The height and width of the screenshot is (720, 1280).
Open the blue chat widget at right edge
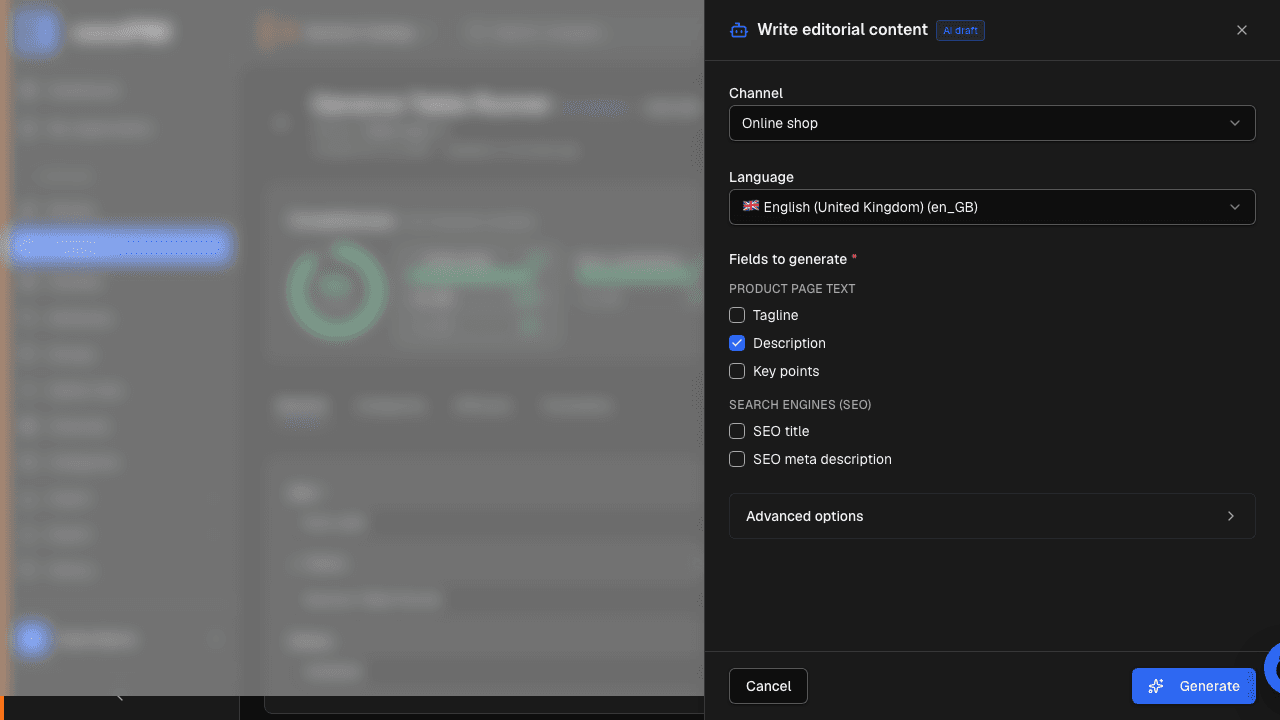click(1272, 668)
